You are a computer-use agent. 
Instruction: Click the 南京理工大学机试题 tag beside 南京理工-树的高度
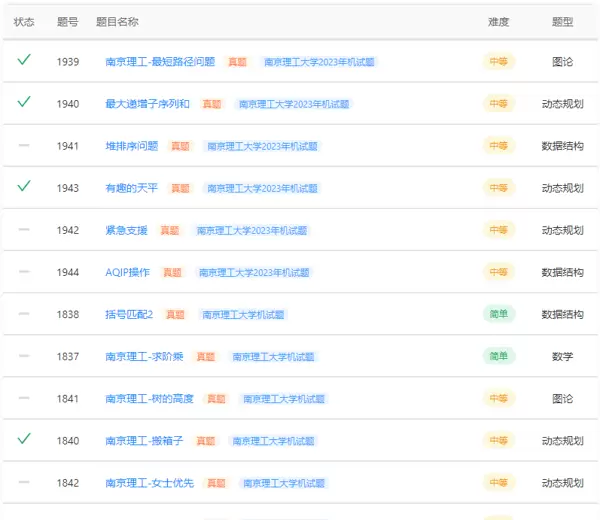pos(282,399)
